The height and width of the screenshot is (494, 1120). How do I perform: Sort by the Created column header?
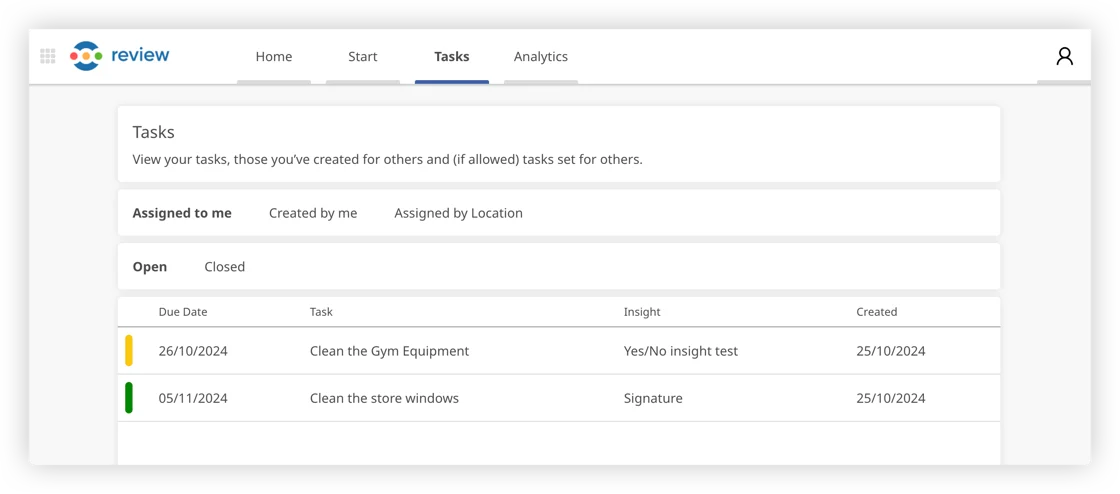(876, 312)
